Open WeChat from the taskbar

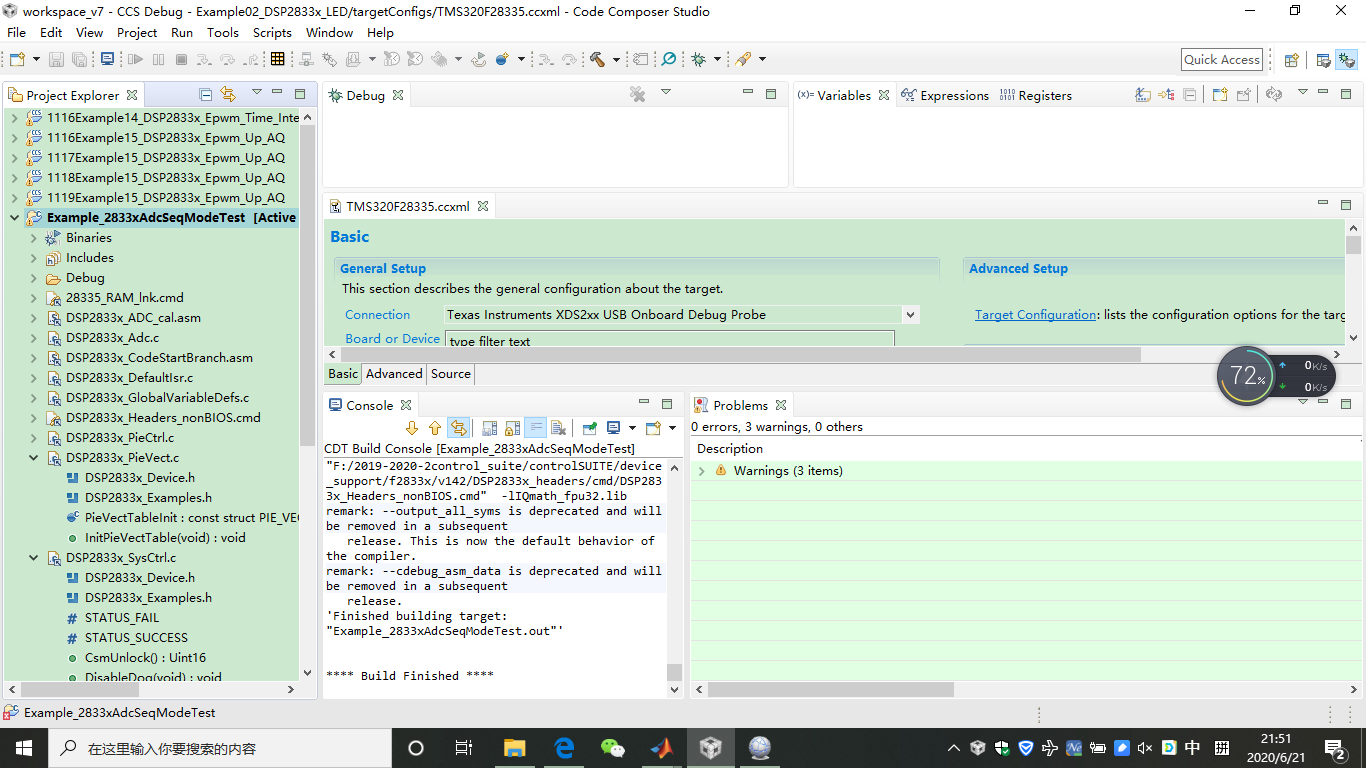click(614, 747)
